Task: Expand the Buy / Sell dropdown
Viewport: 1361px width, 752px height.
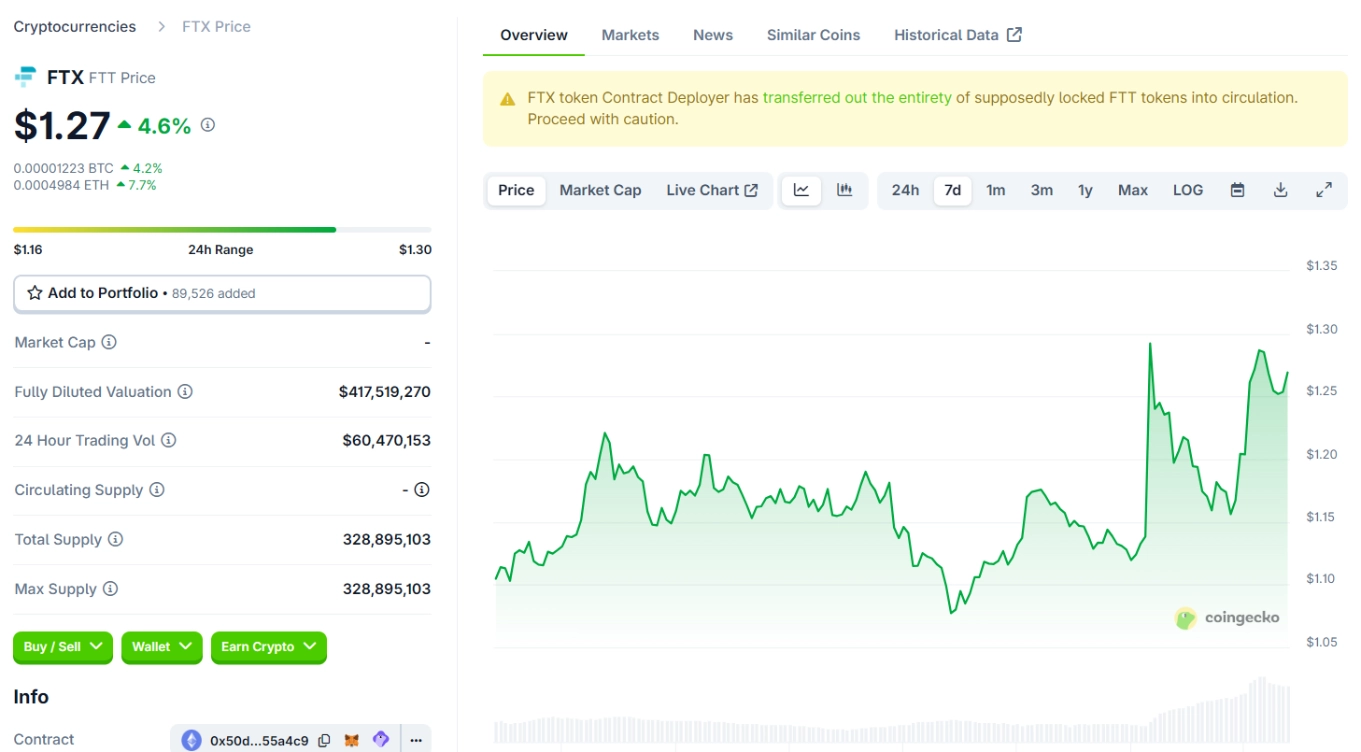Action: 63,647
